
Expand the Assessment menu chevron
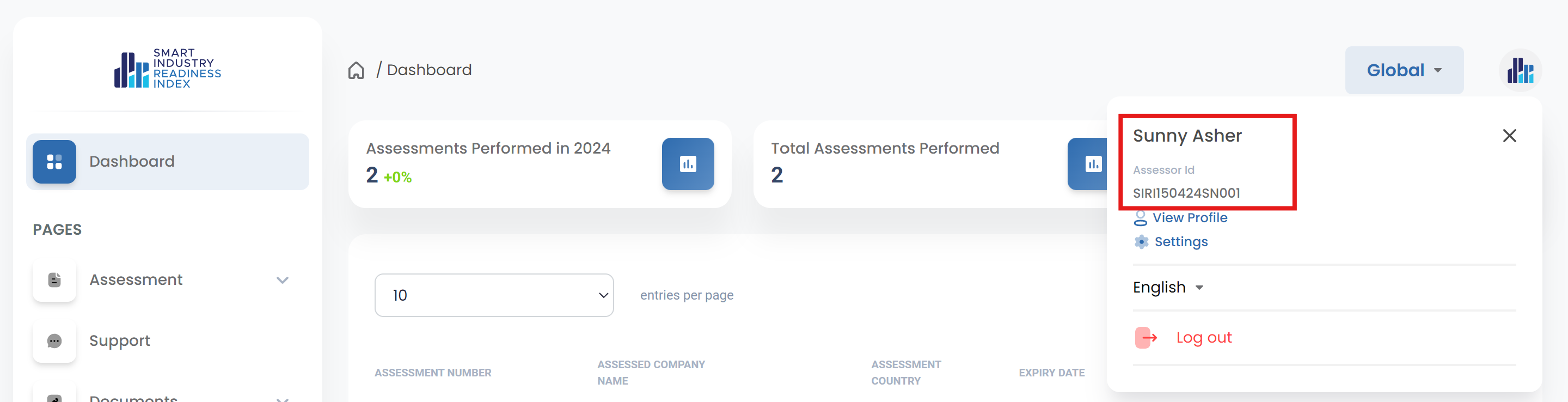[282, 280]
